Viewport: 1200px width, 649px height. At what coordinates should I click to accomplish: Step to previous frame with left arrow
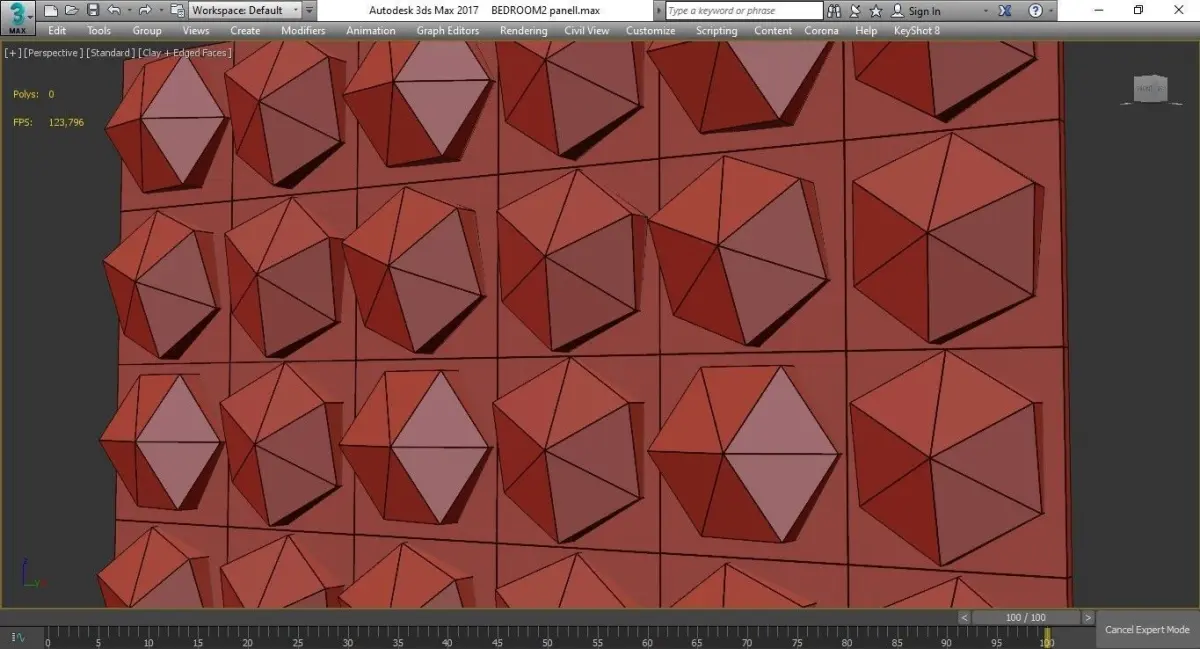coord(964,617)
